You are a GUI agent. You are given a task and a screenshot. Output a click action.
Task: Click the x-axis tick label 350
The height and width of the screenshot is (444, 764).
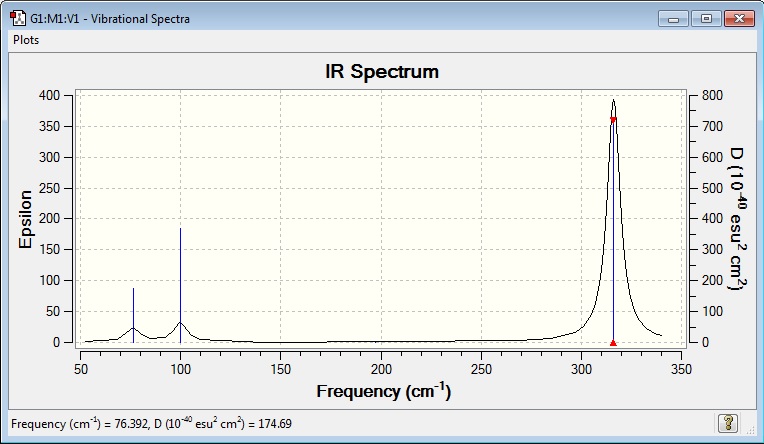(x=681, y=369)
